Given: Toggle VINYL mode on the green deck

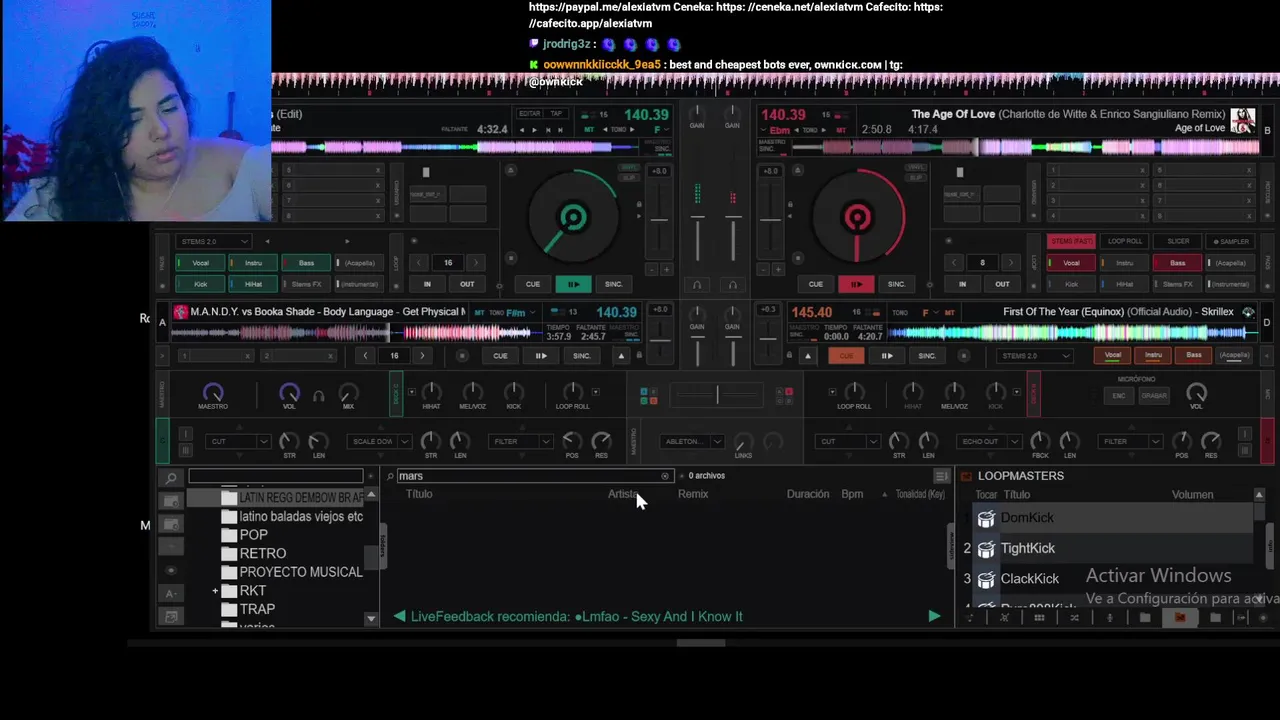Looking at the screenshot, I should click(629, 167).
